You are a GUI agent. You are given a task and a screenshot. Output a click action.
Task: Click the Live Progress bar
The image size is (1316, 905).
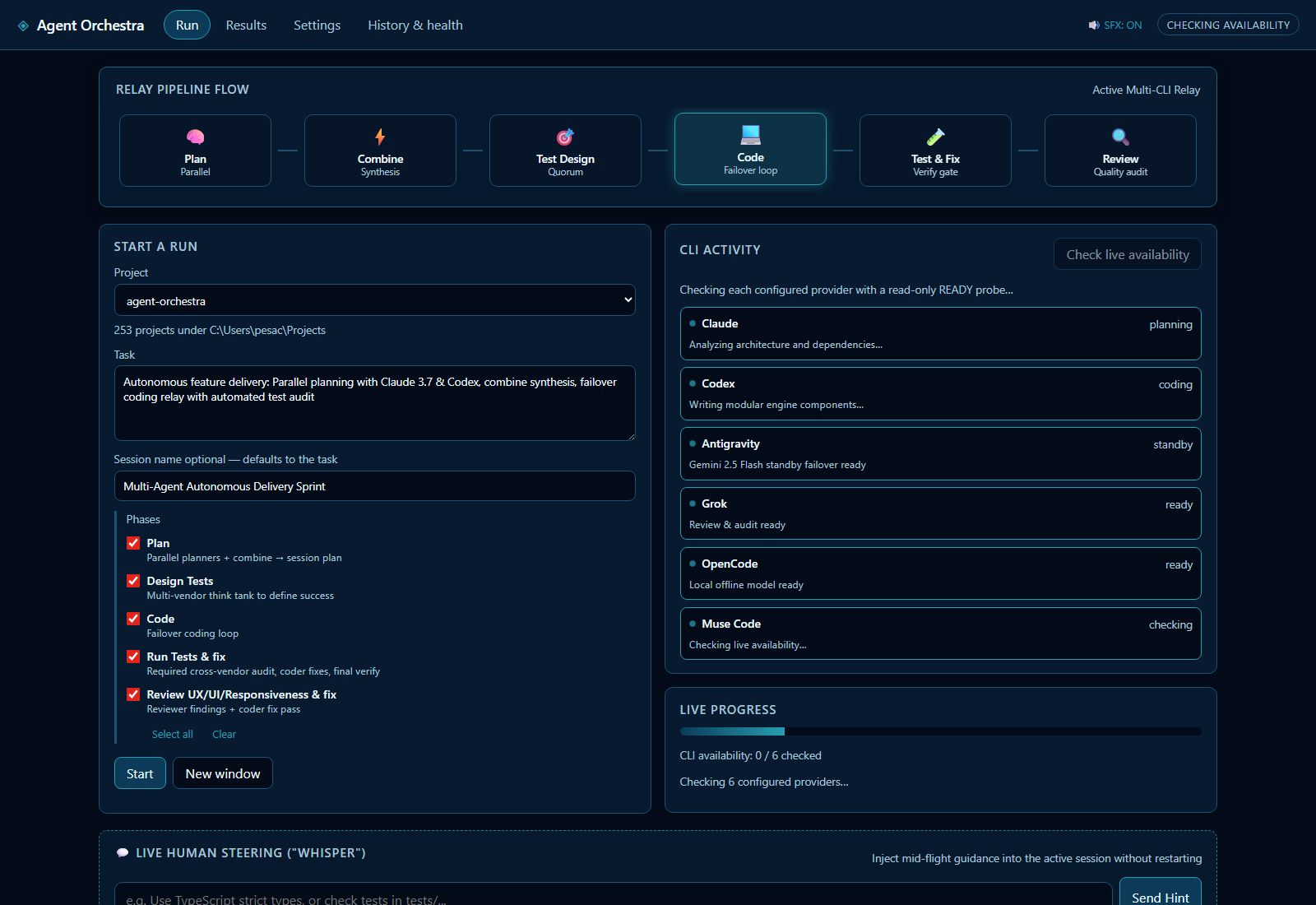[x=940, y=731]
